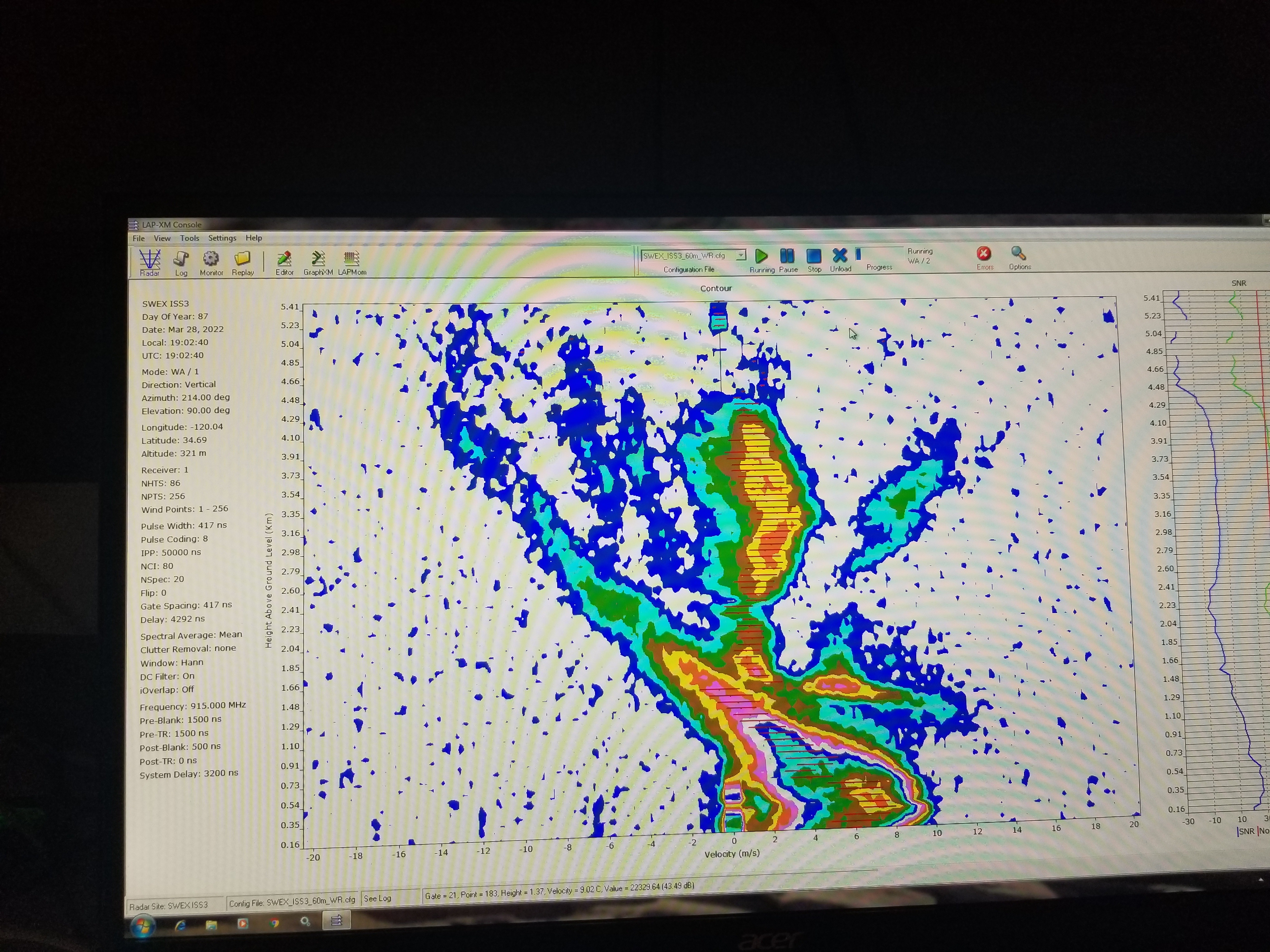The image size is (1270, 952).
Task: Click the red Errors icon
Action: click(983, 254)
